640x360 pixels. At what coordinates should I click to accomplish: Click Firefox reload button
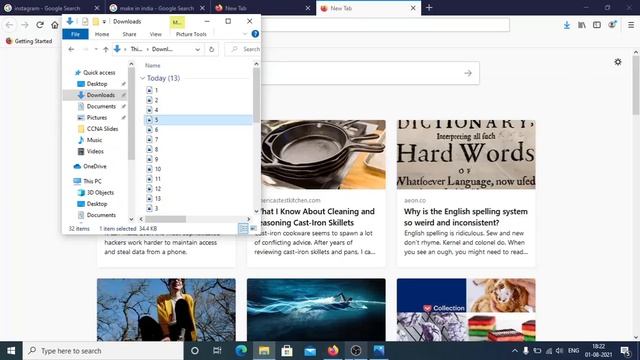[x=40, y=25]
